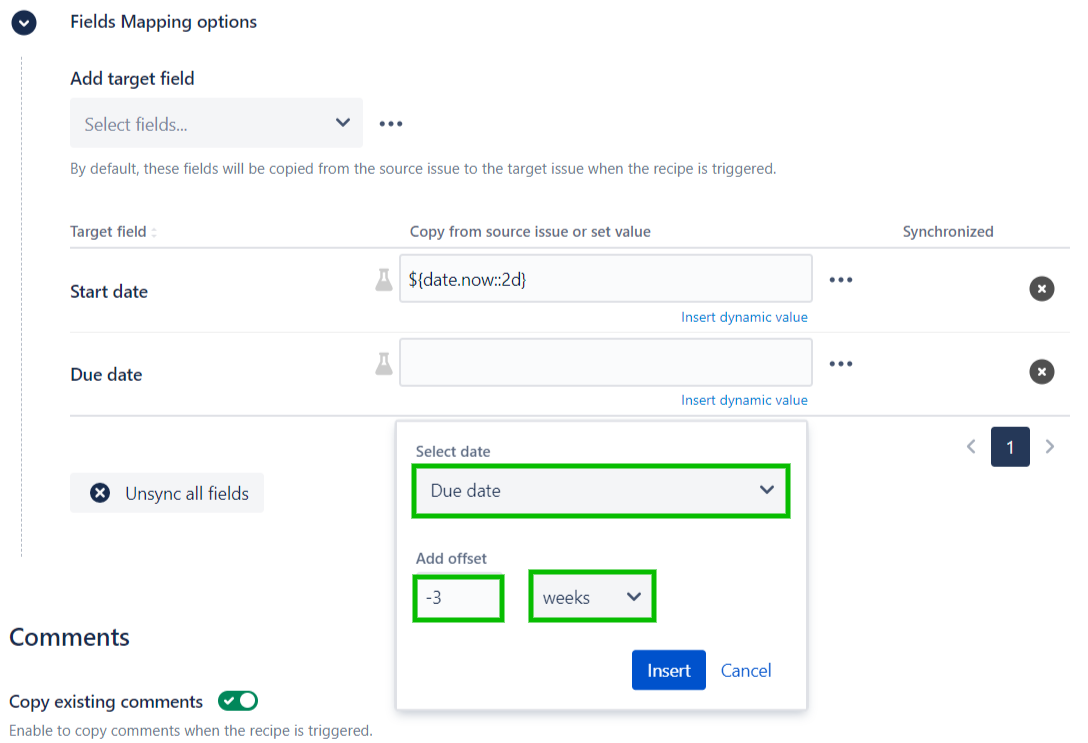1088x743 pixels.
Task: Click the Start date value input field
Action: pos(605,280)
